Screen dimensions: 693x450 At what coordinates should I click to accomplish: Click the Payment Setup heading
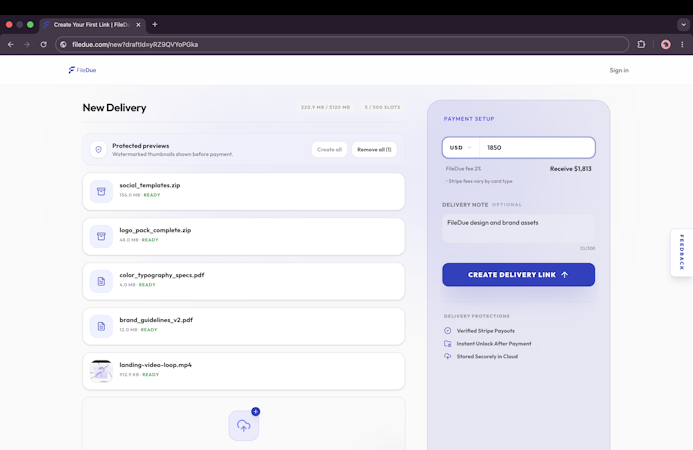[x=469, y=119]
